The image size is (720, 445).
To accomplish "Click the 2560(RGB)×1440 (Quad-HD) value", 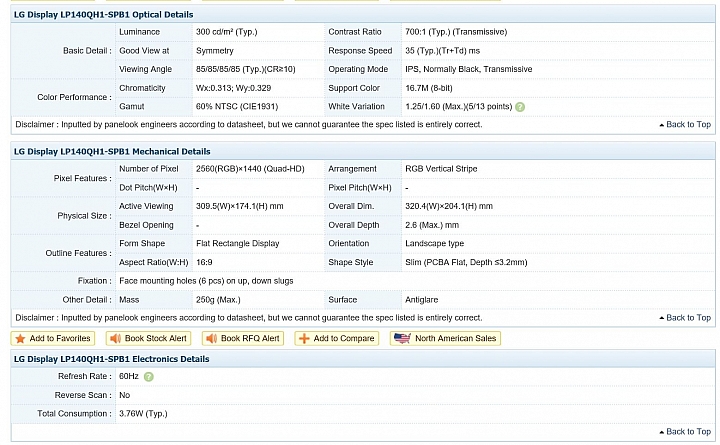I will (x=250, y=169).
